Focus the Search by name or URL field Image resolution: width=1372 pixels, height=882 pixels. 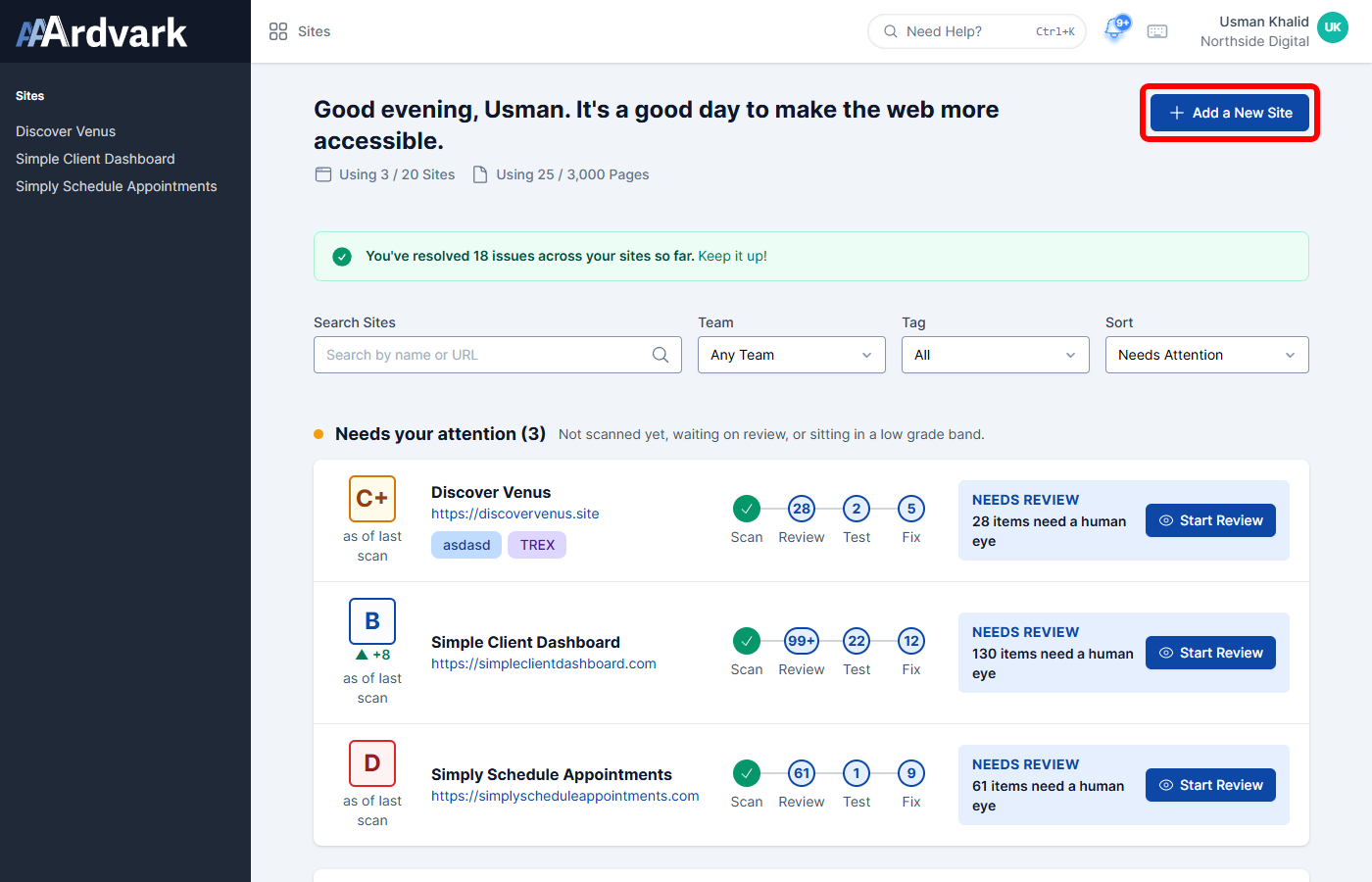[498, 355]
